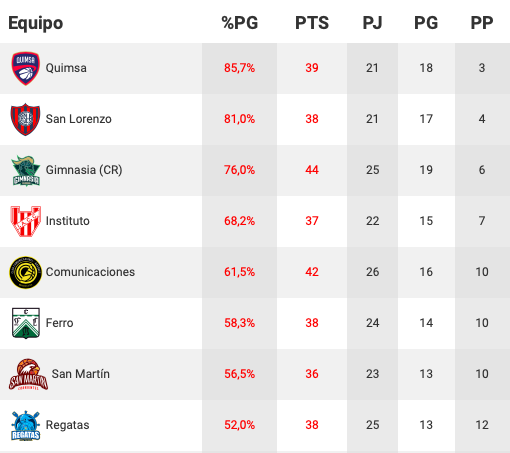Click the San Lorenzo team crest
This screenshot has width=510, height=453.
coord(26,119)
